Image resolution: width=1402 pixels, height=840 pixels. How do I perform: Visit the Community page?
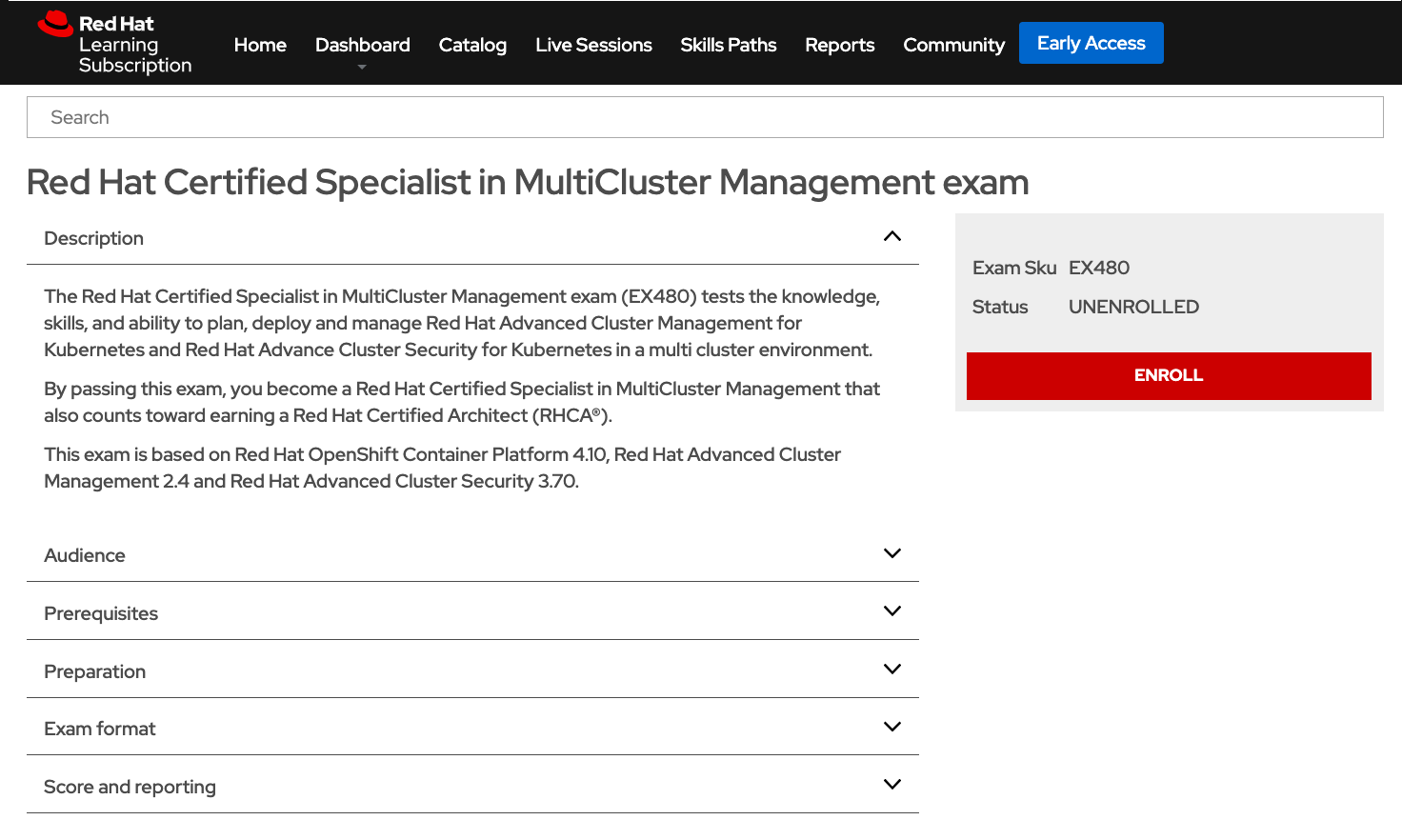click(x=953, y=45)
